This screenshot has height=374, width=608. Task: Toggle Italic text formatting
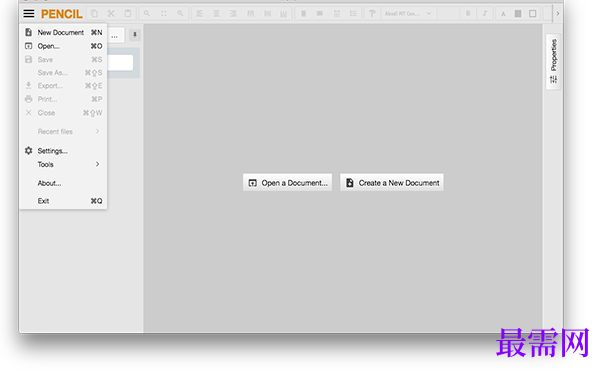tap(485, 14)
